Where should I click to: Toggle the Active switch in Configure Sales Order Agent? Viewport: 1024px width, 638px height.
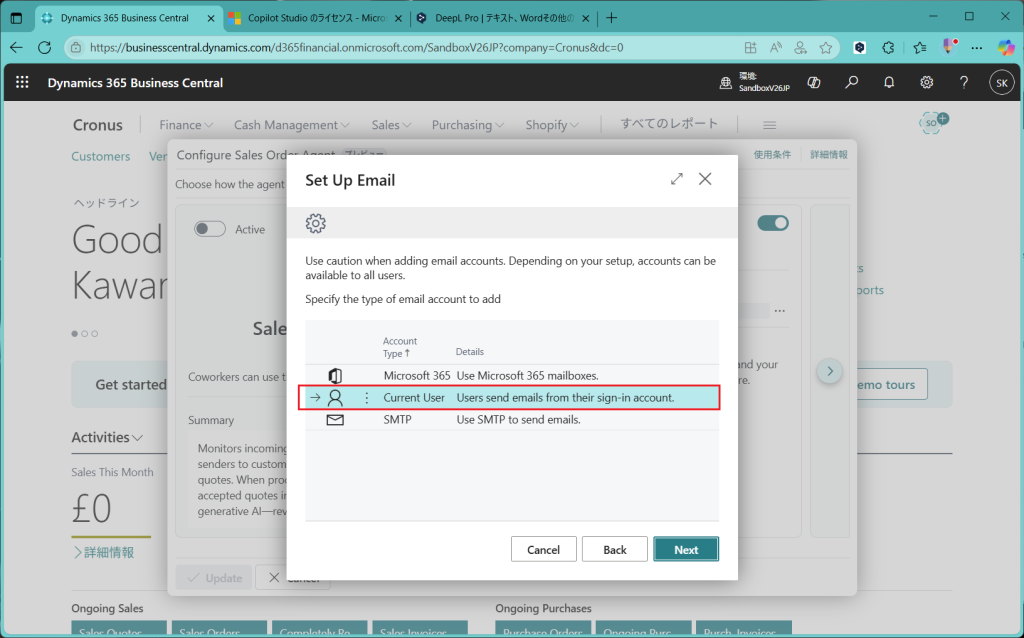(x=210, y=229)
